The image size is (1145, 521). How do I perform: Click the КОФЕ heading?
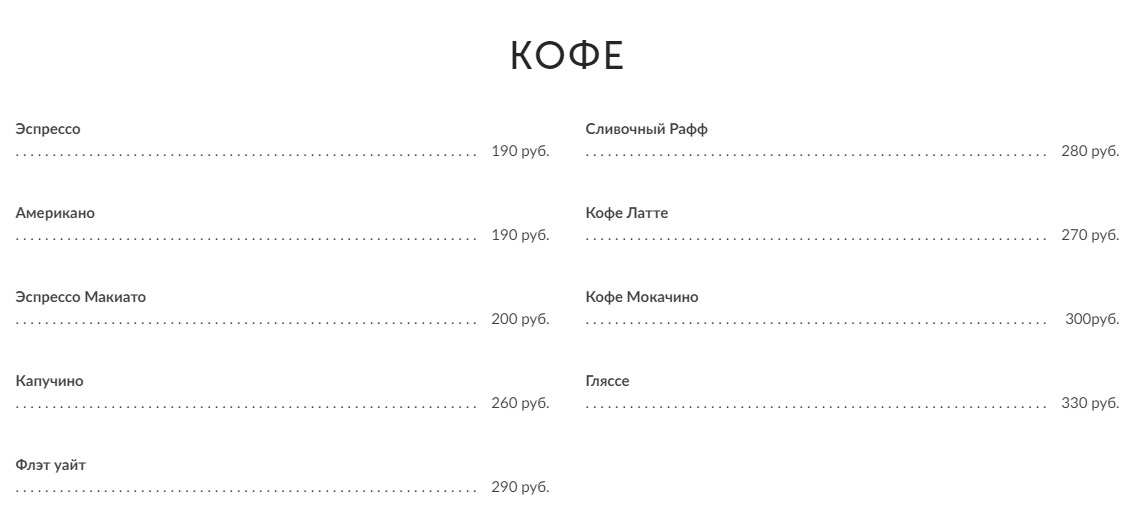(567, 56)
